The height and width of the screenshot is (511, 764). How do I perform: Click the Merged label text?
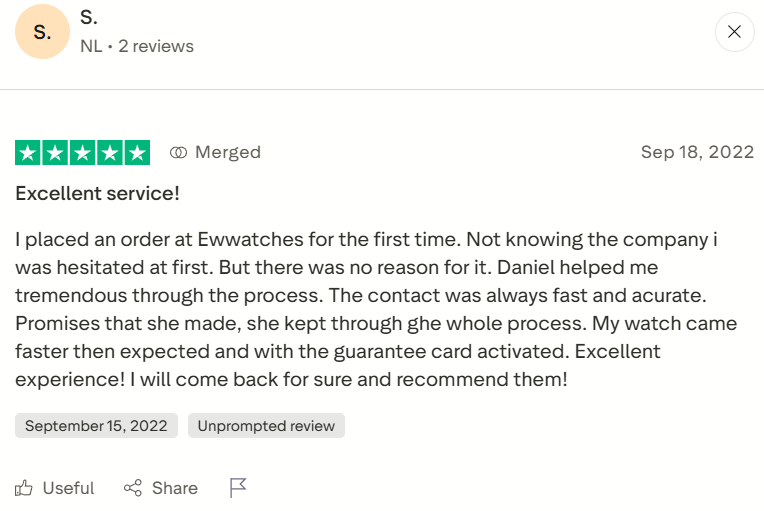point(228,153)
